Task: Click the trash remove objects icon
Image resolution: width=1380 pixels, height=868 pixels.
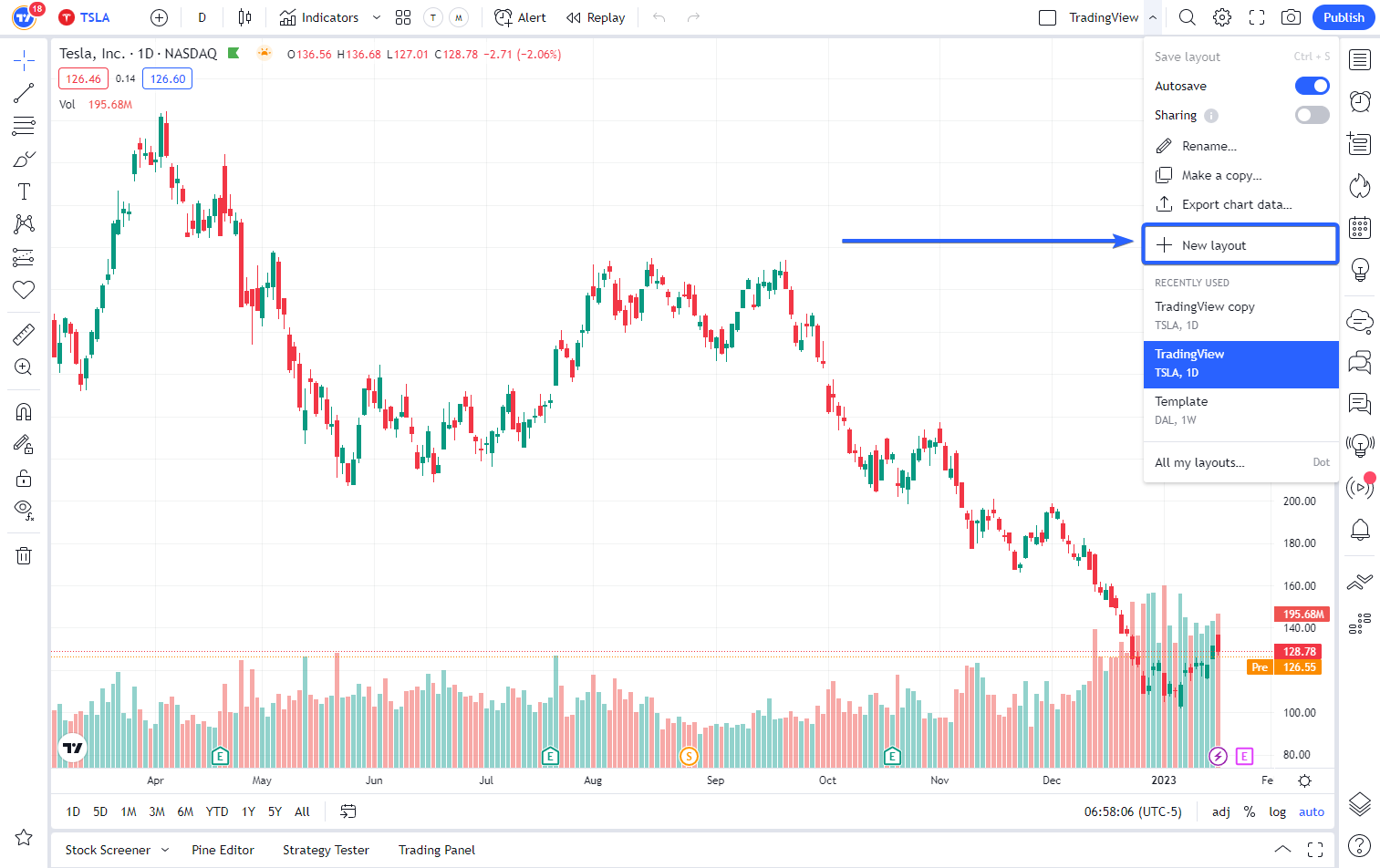Action: [x=24, y=555]
